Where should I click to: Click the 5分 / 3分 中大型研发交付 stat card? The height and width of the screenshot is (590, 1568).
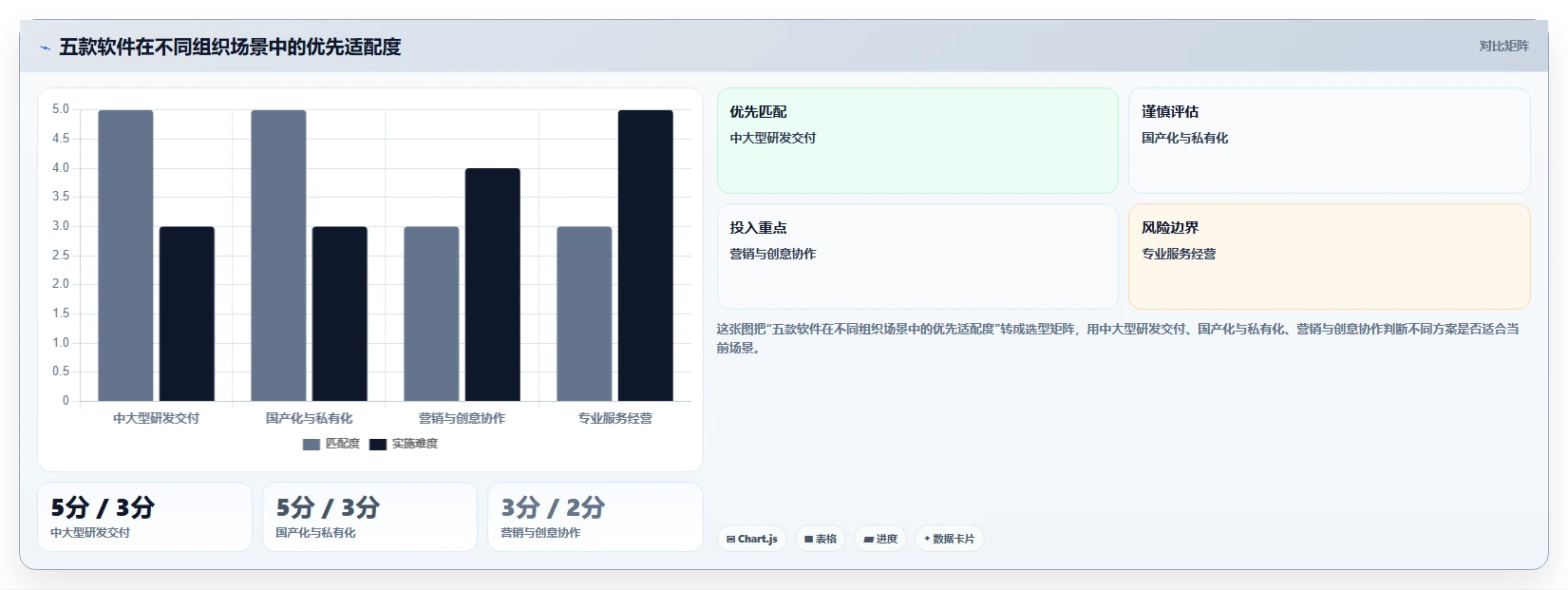point(144,517)
